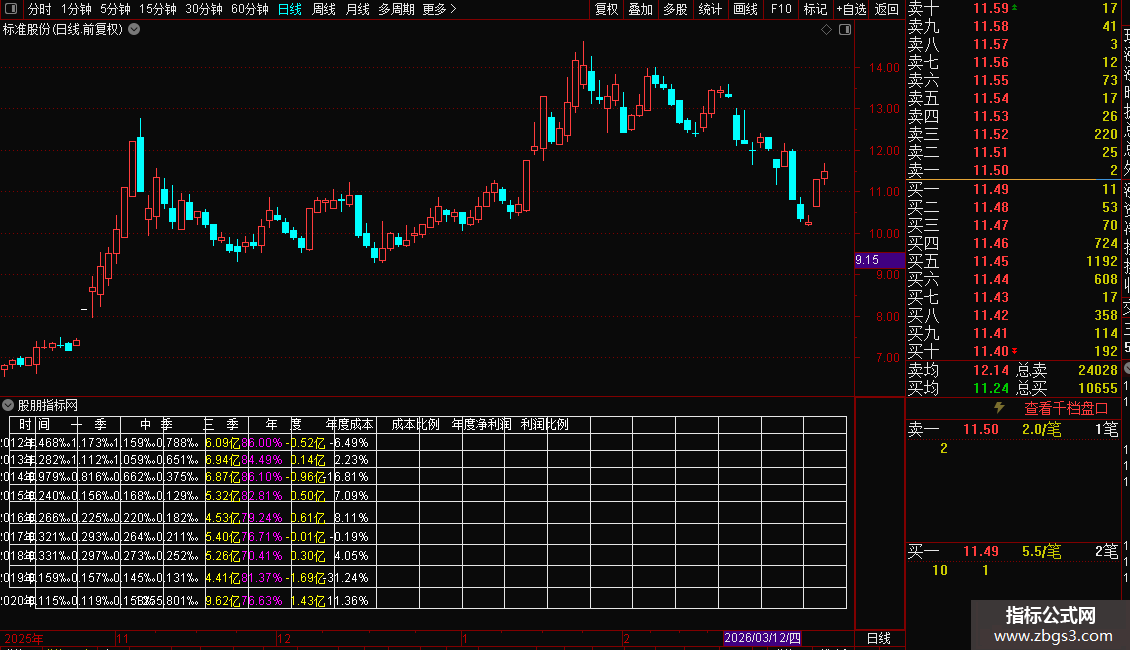Open the 统计 statistics tool
This screenshot has height=650, width=1130.
710,9
